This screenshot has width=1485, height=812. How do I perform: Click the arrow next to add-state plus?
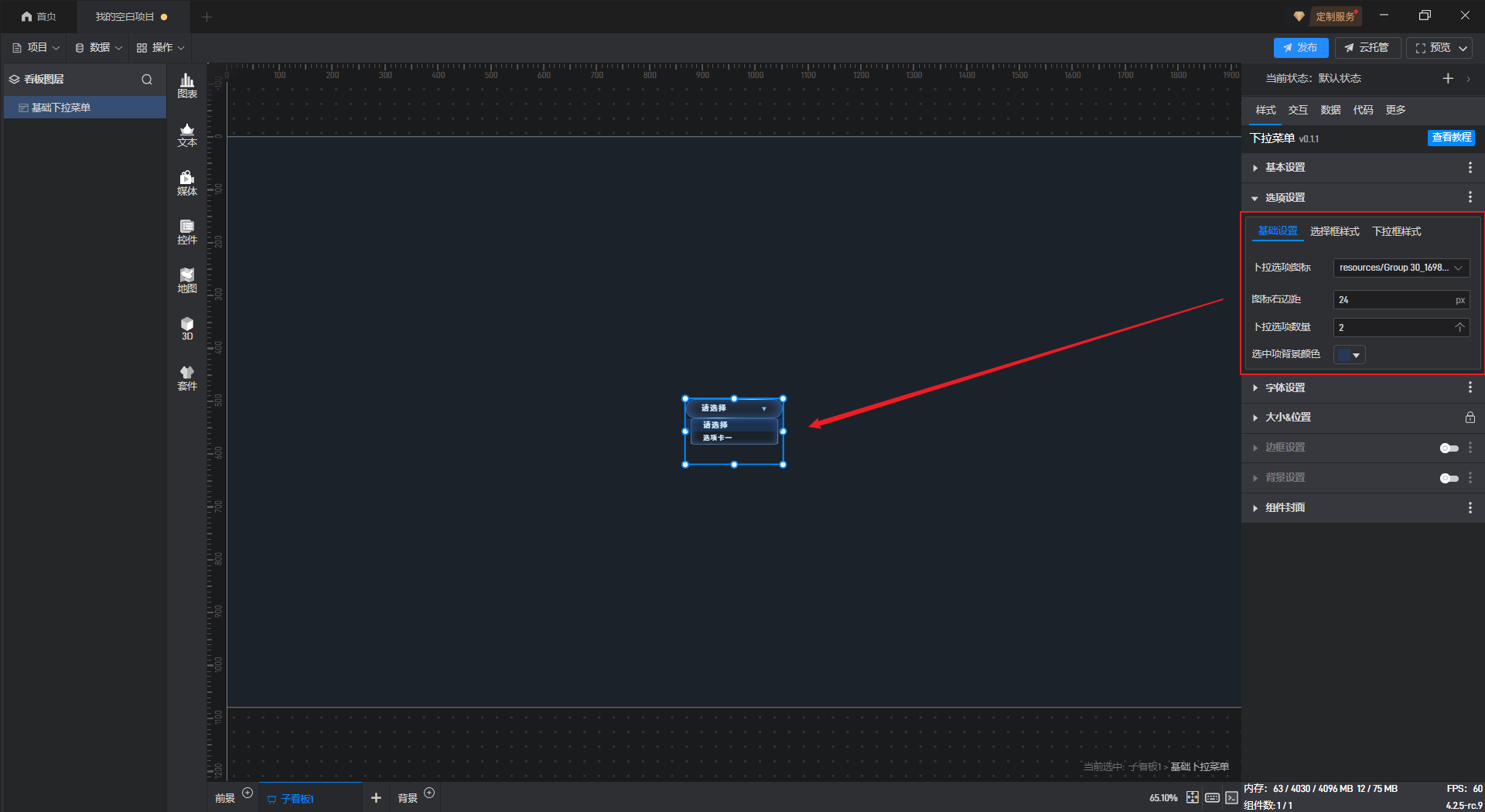point(1468,79)
